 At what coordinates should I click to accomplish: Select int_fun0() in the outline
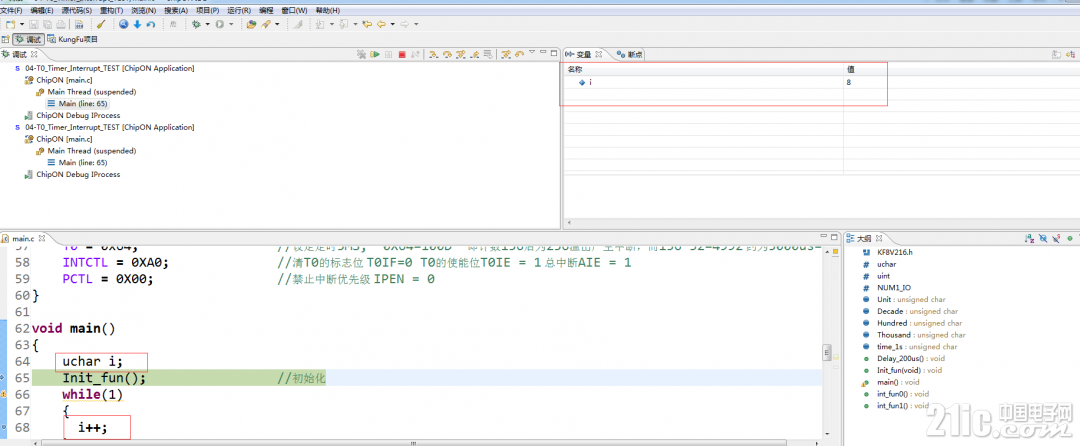point(895,394)
